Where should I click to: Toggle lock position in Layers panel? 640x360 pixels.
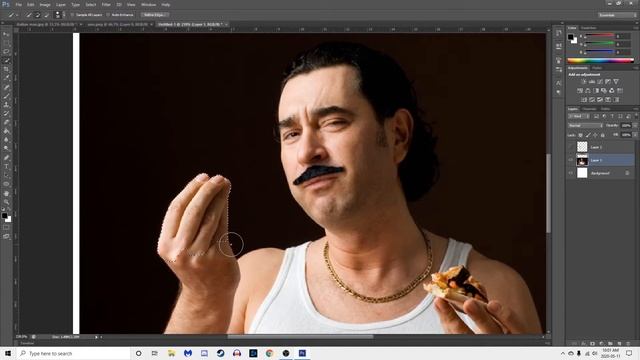[596, 135]
